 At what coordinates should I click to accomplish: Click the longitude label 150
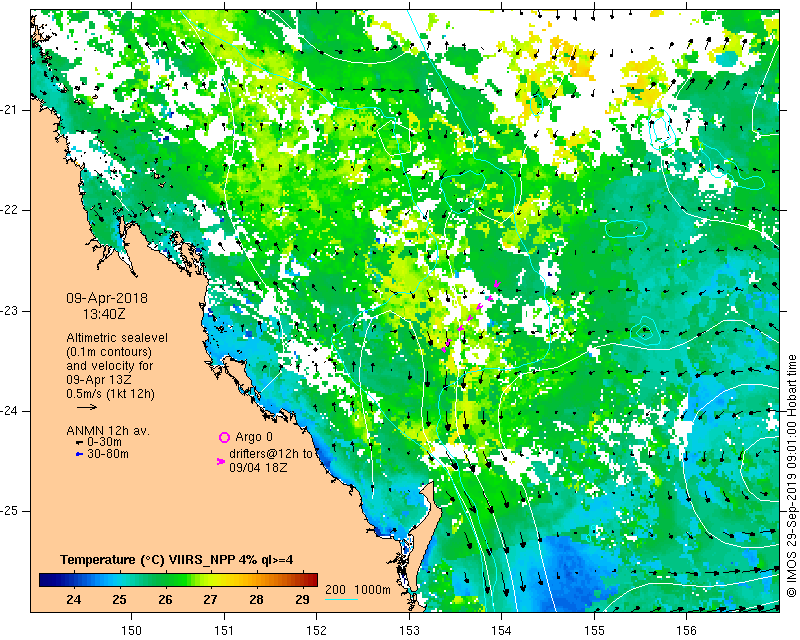tap(132, 631)
